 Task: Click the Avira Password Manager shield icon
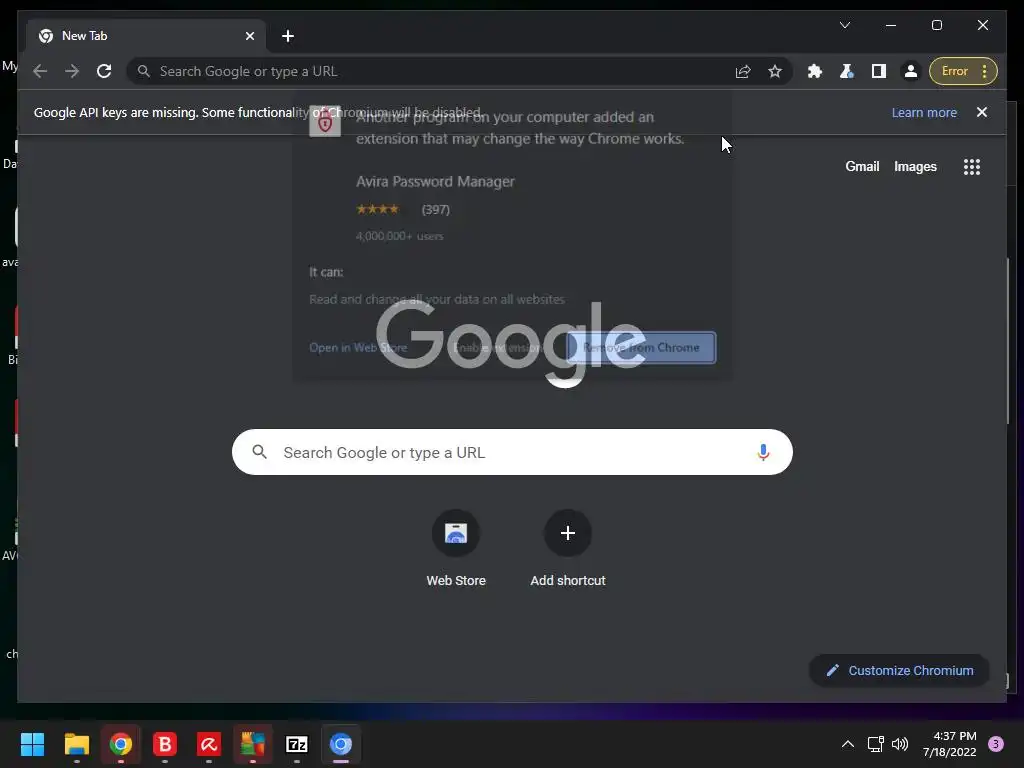click(x=325, y=122)
